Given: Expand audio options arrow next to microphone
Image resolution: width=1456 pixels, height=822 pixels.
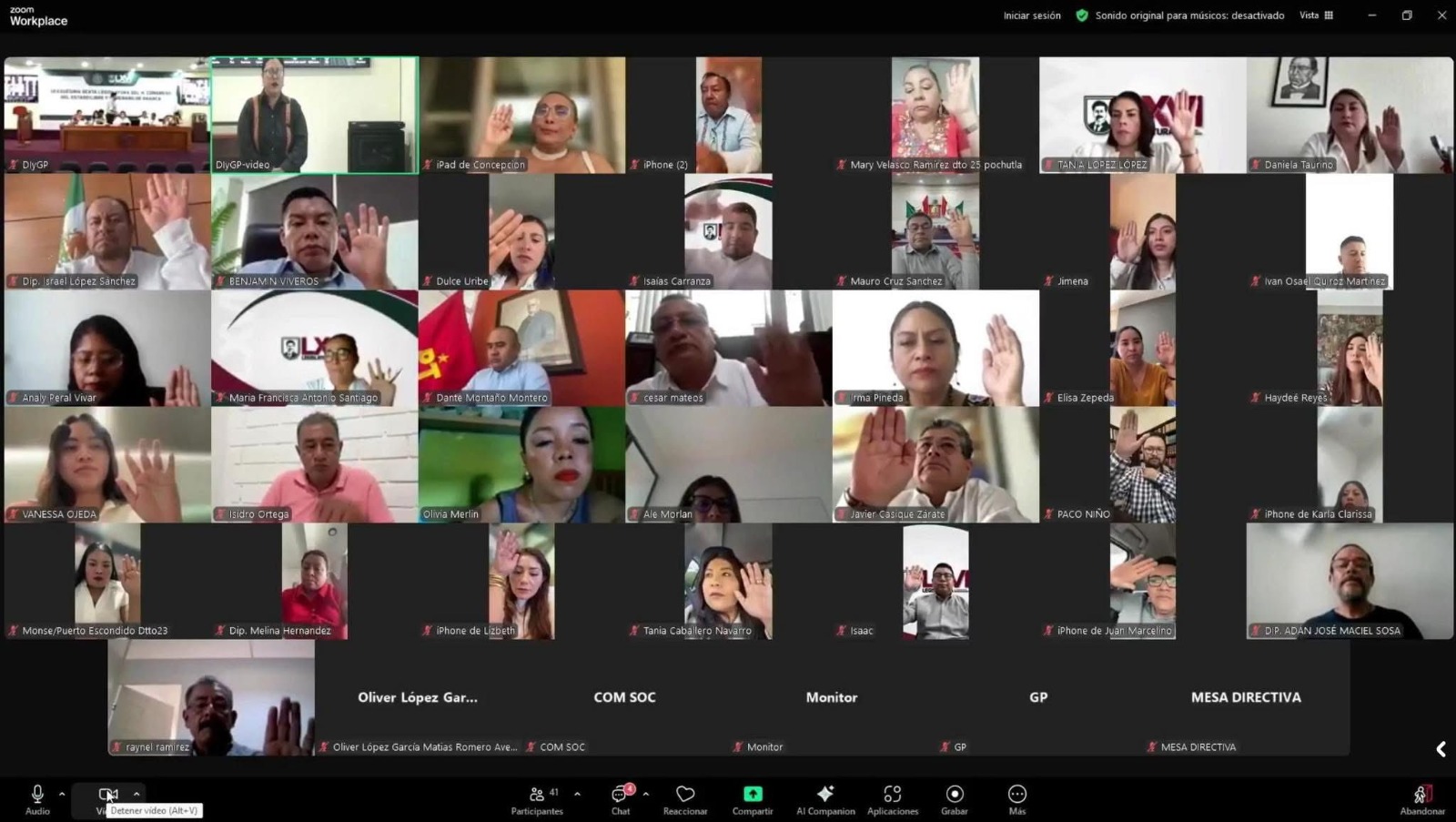Looking at the screenshot, I should point(62,794).
